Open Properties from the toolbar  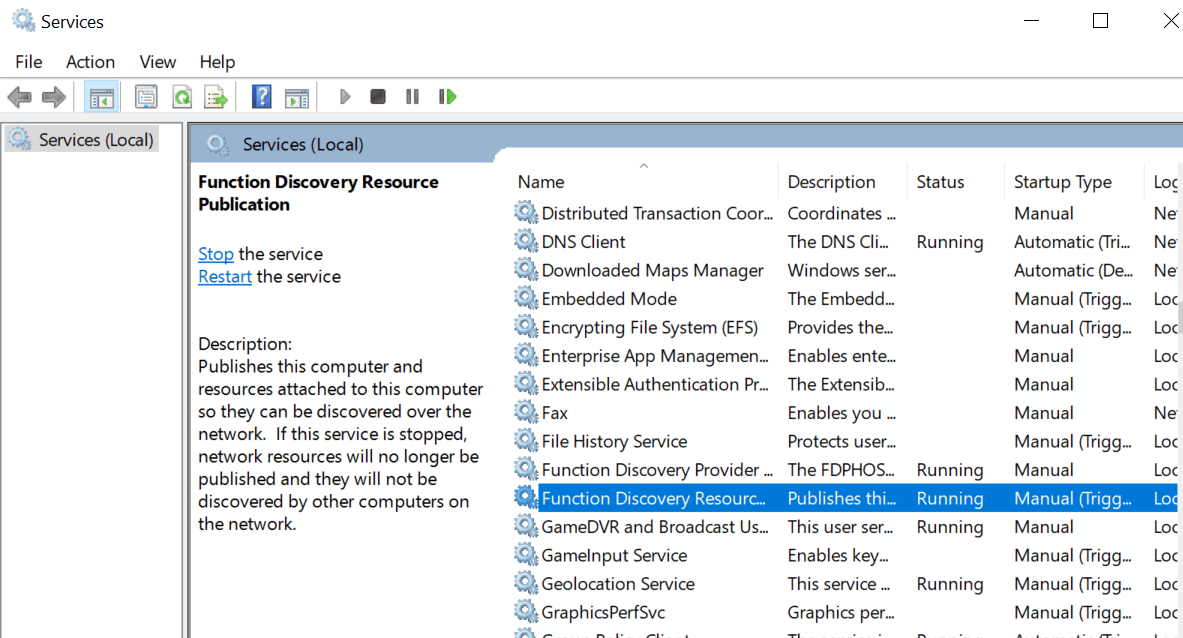(x=145, y=96)
